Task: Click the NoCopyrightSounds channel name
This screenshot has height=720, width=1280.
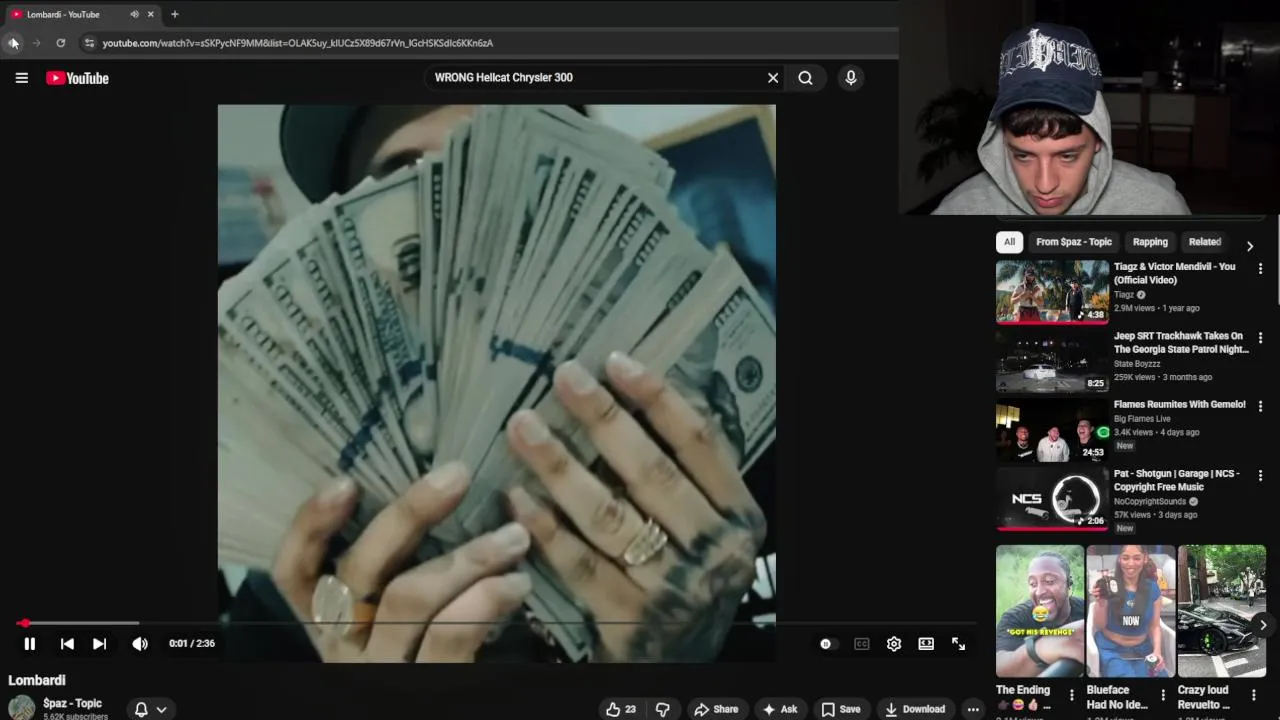Action: 1150,501
